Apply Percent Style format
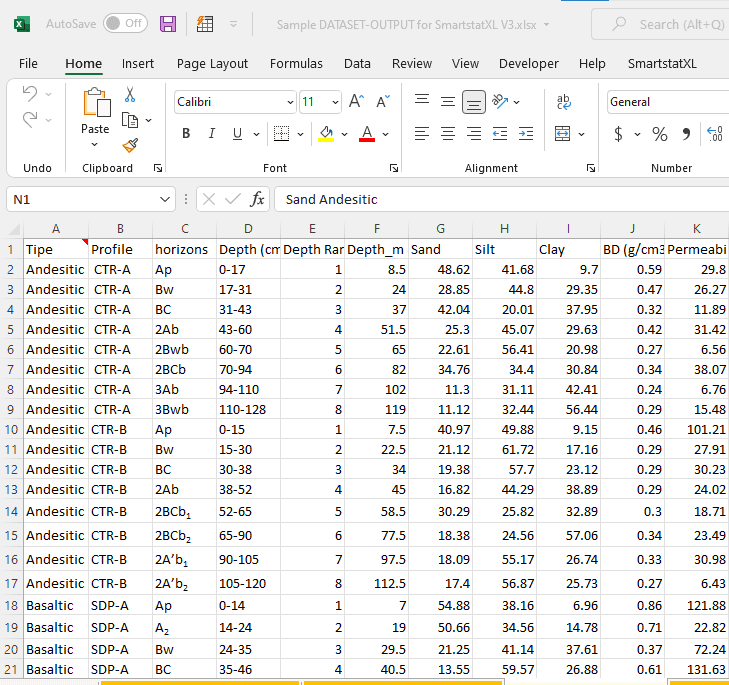This screenshot has height=685, width=729. click(660, 134)
